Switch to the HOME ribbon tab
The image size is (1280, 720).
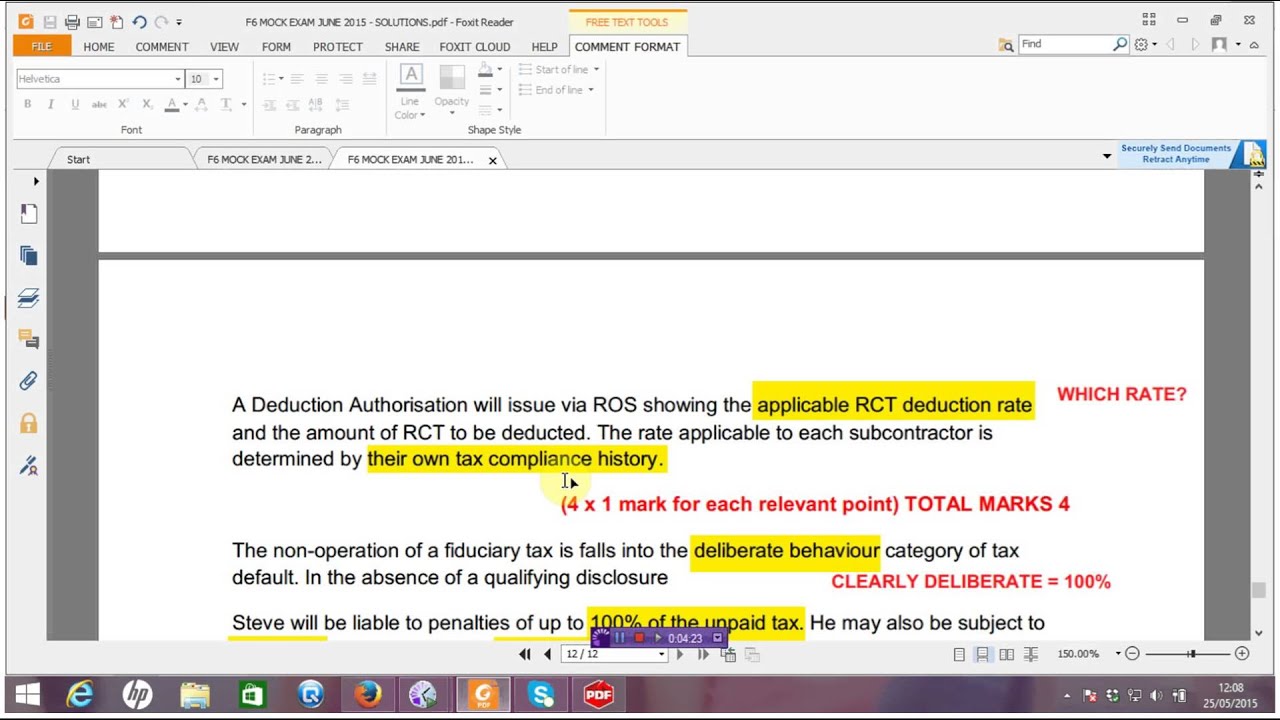[99, 47]
